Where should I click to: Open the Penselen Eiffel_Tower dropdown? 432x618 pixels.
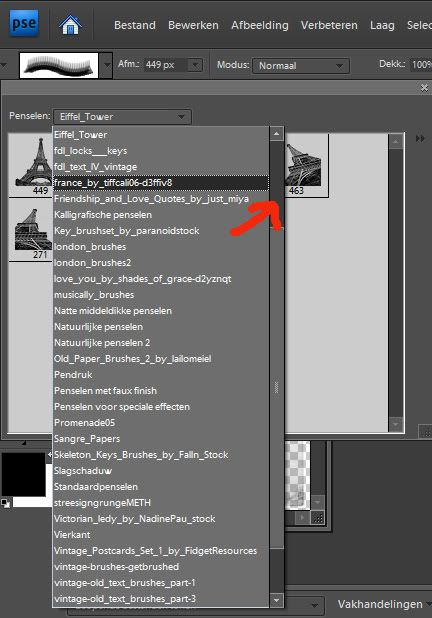122,117
